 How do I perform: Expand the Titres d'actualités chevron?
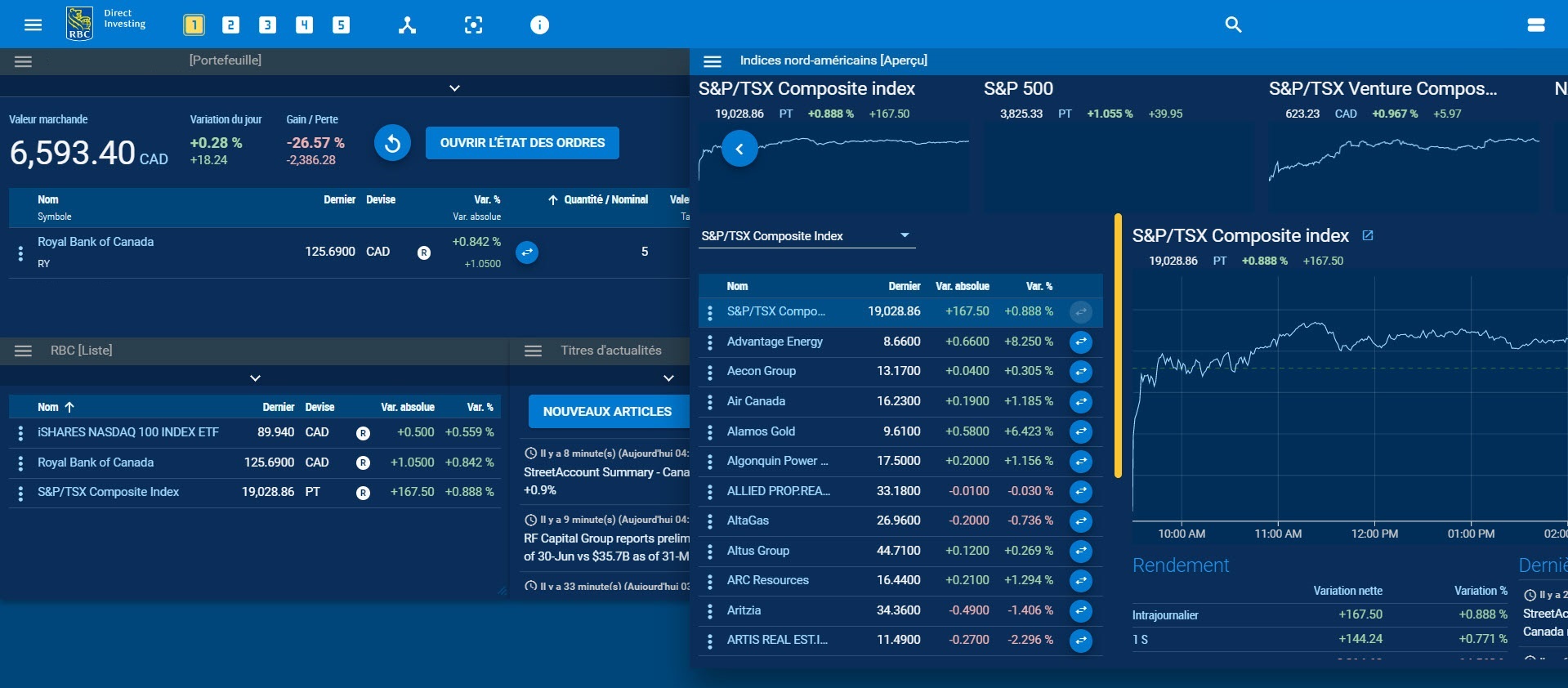pos(668,378)
